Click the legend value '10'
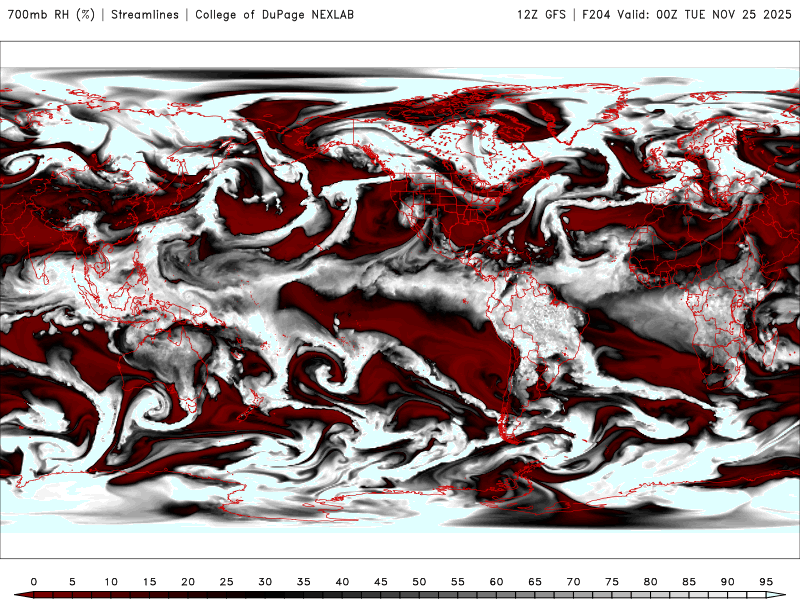Image resolution: width=800 pixels, height=600 pixels. [111, 582]
